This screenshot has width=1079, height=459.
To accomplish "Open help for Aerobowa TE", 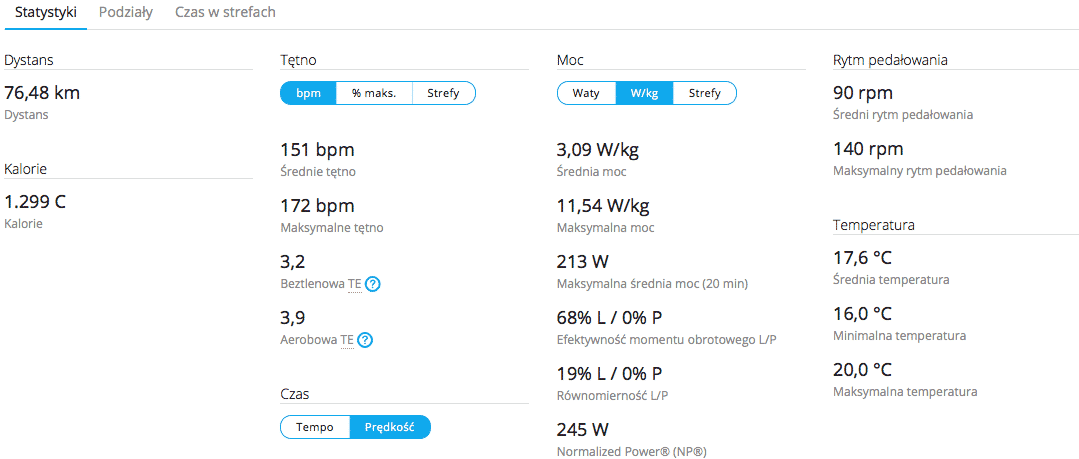I will point(365,340).
